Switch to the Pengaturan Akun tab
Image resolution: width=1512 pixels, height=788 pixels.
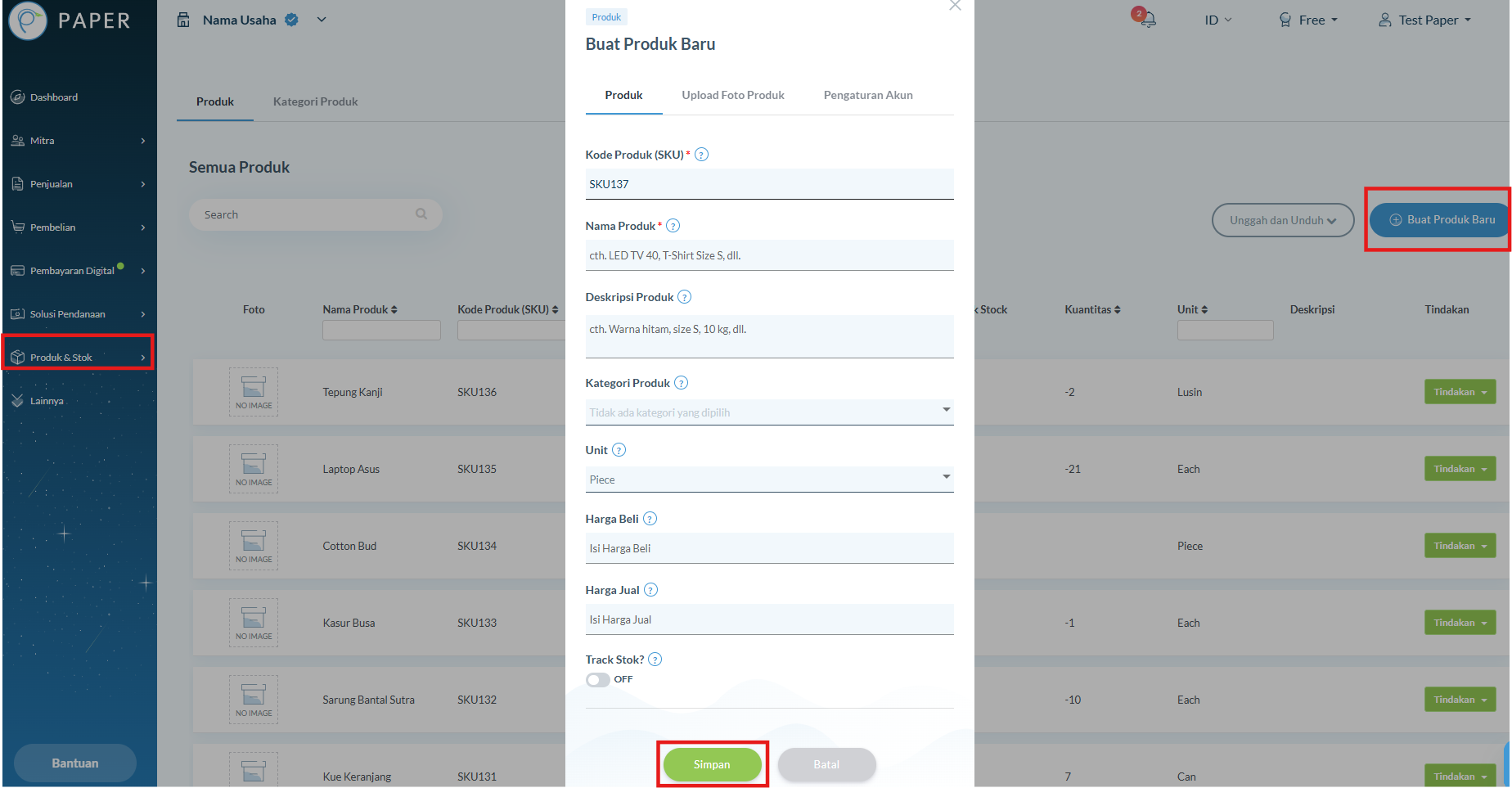pyautogui.click(x=868, y=95)
